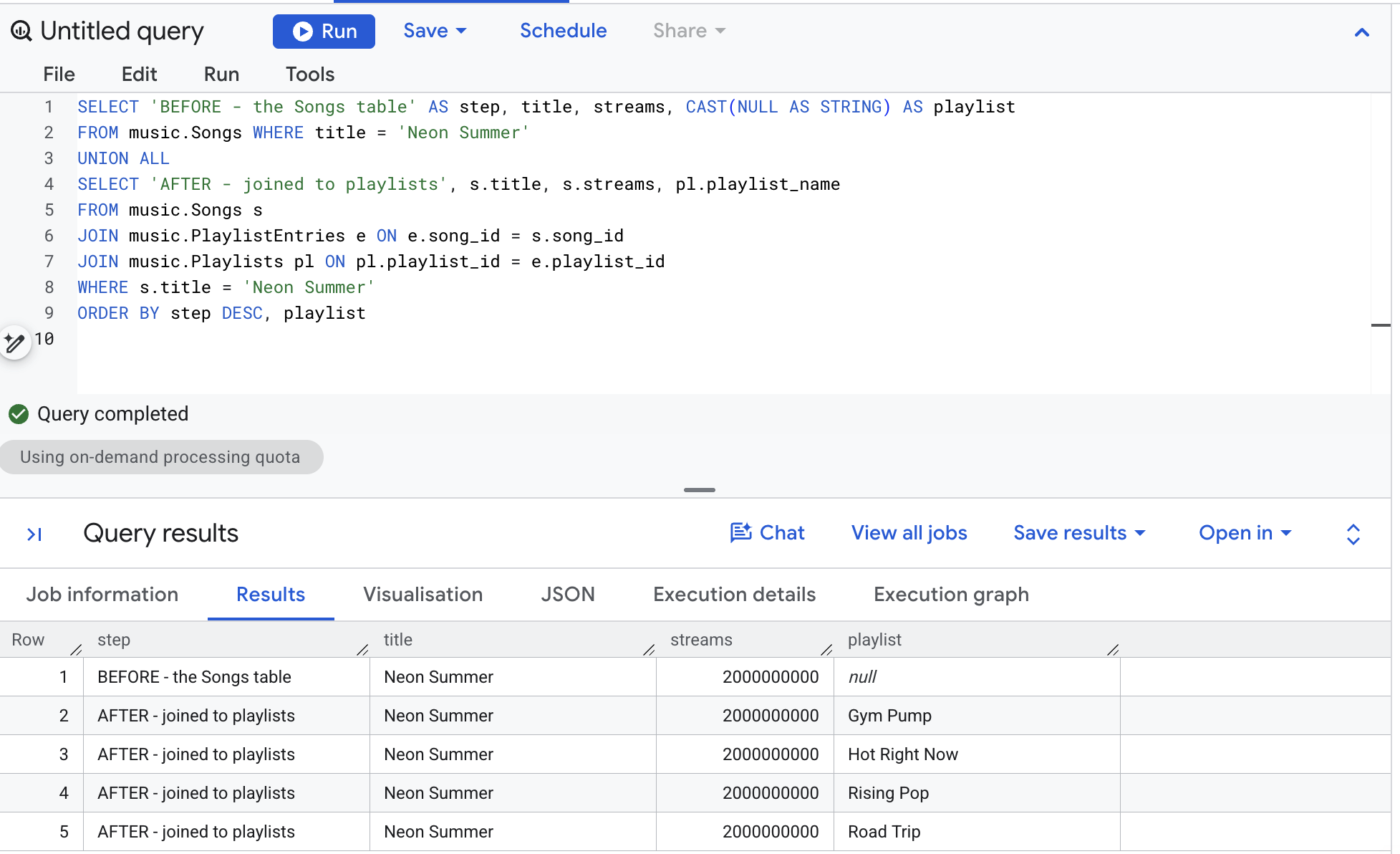Switch to the Execution details tab
This screenshot has width=1400, height=854.
734,595
